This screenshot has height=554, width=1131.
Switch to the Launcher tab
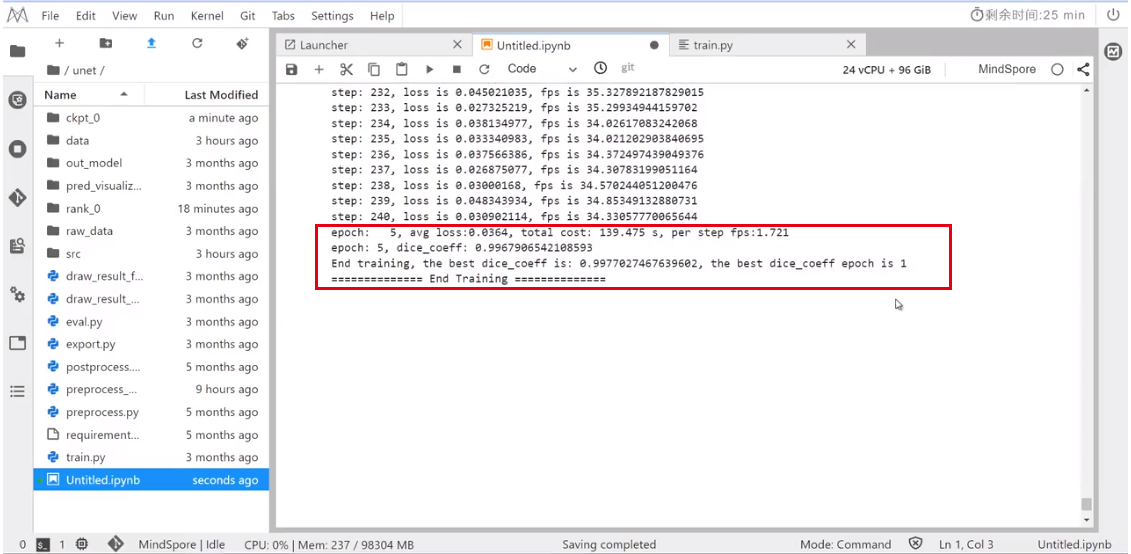tap(374, 45)
